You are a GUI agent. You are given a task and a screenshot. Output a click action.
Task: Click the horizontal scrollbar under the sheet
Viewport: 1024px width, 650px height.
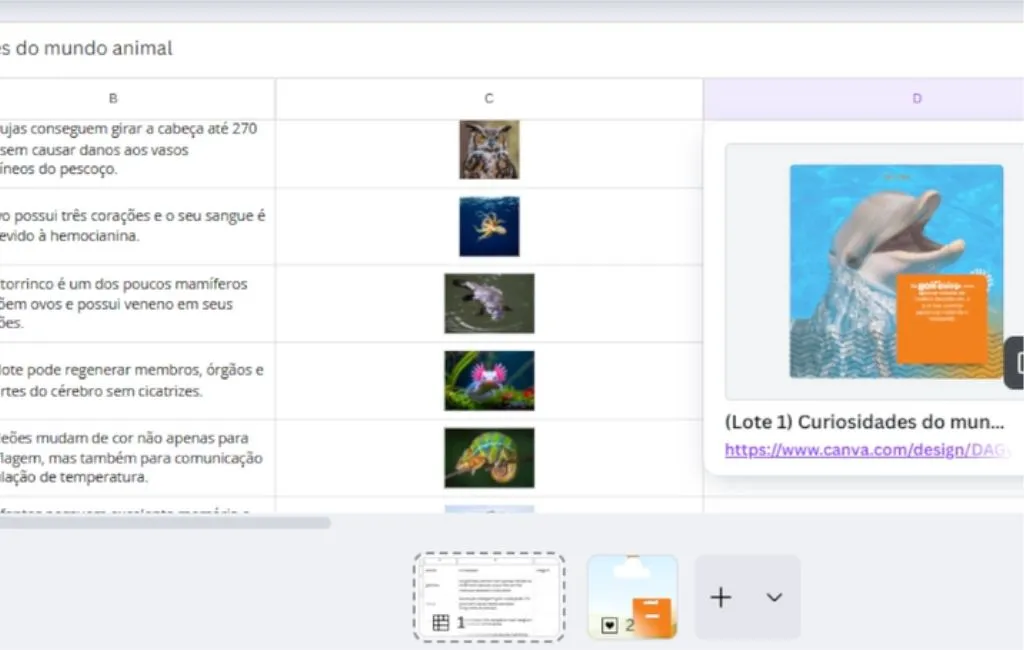pyautogui.click(x=165, y=522)
